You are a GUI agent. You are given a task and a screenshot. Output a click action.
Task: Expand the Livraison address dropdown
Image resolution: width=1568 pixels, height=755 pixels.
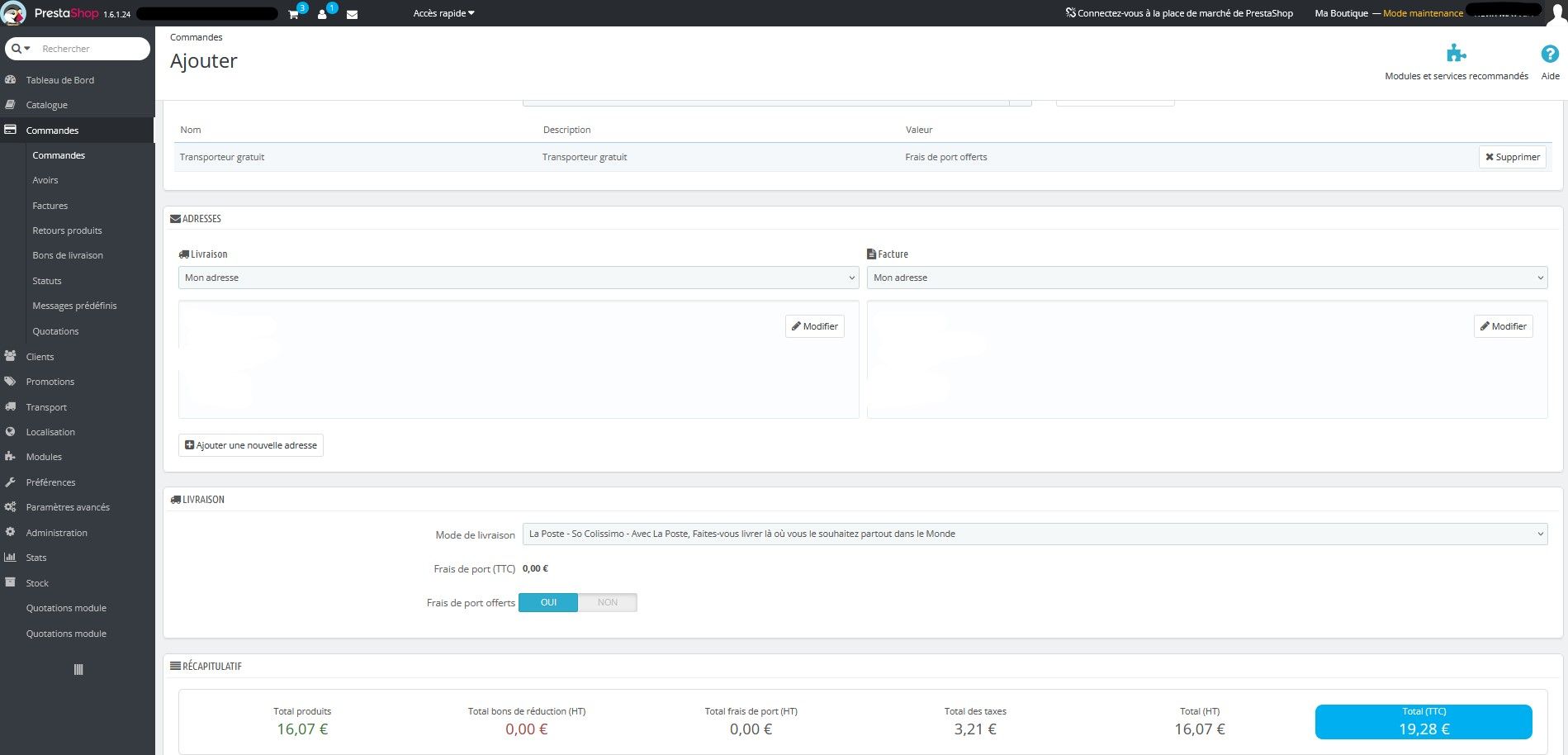click(x=518, y=278)
